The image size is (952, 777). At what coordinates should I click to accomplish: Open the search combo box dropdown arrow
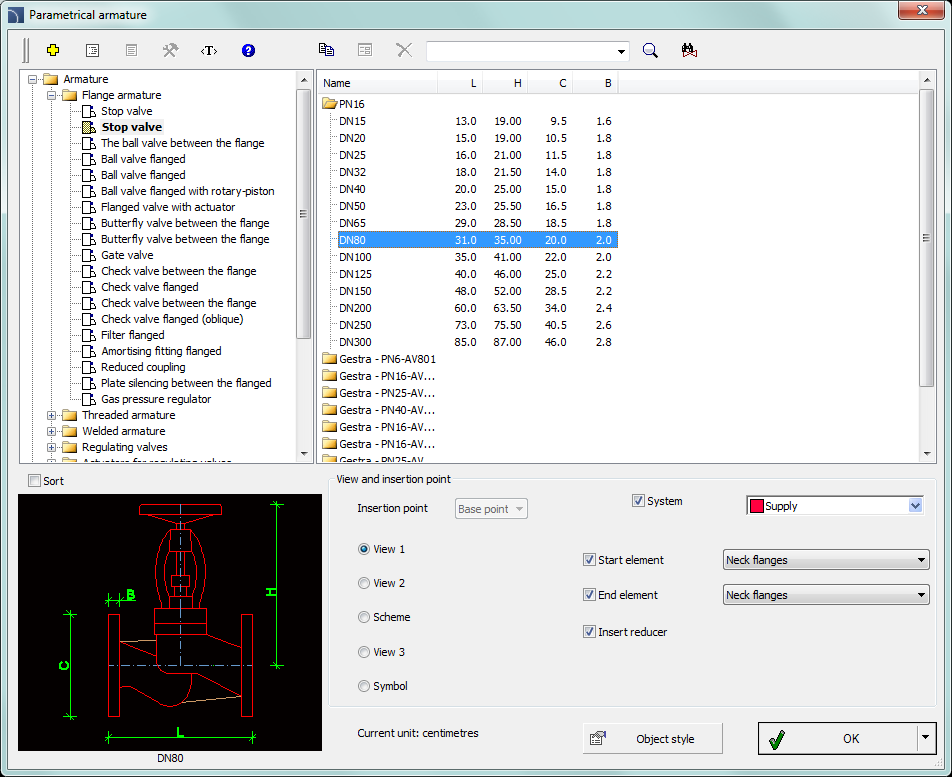(x=622, y=51)
